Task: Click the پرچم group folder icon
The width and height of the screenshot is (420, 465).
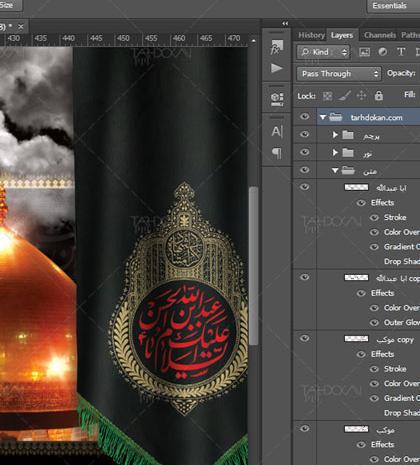Action: click(x=348, y=135)
